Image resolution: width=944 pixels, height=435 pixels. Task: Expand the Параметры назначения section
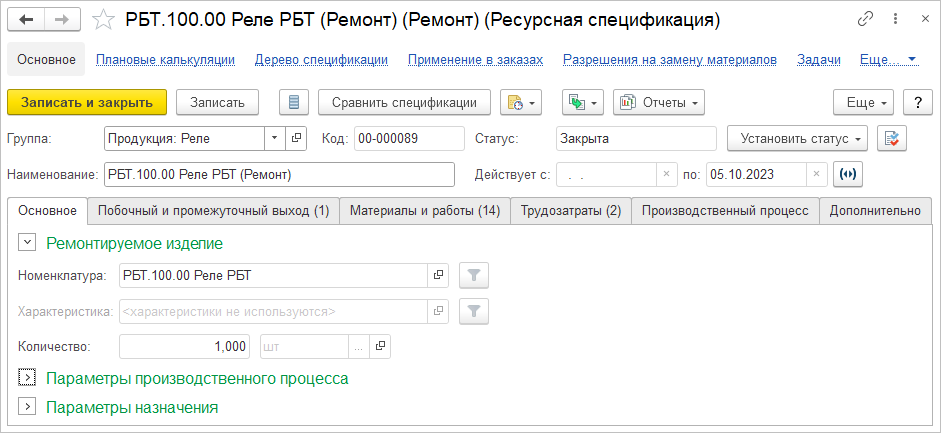tap(28, 407)
